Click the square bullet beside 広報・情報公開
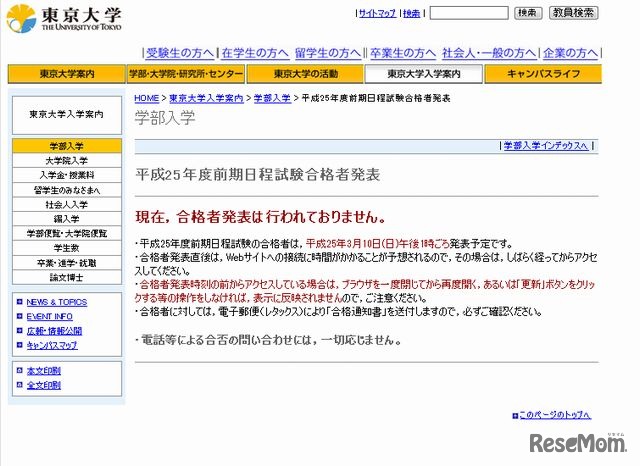640x466 pixels. pyautogui.click(x=19, y=331)
